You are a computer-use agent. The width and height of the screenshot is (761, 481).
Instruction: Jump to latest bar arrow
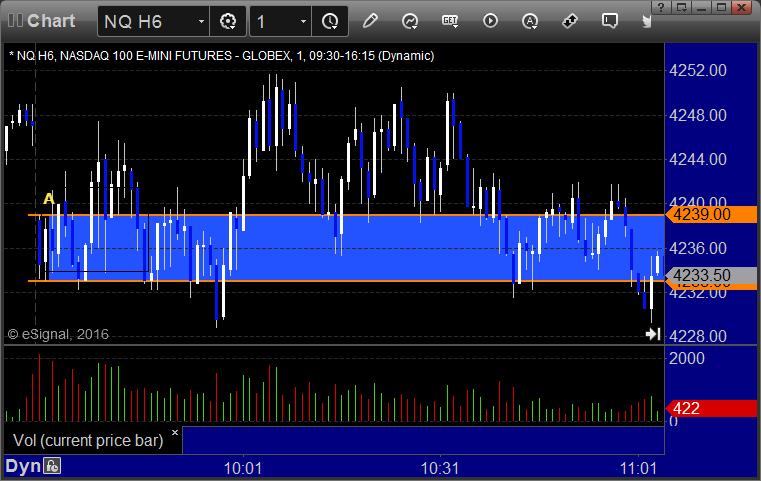pyautogui.click(x=653, y=334)
